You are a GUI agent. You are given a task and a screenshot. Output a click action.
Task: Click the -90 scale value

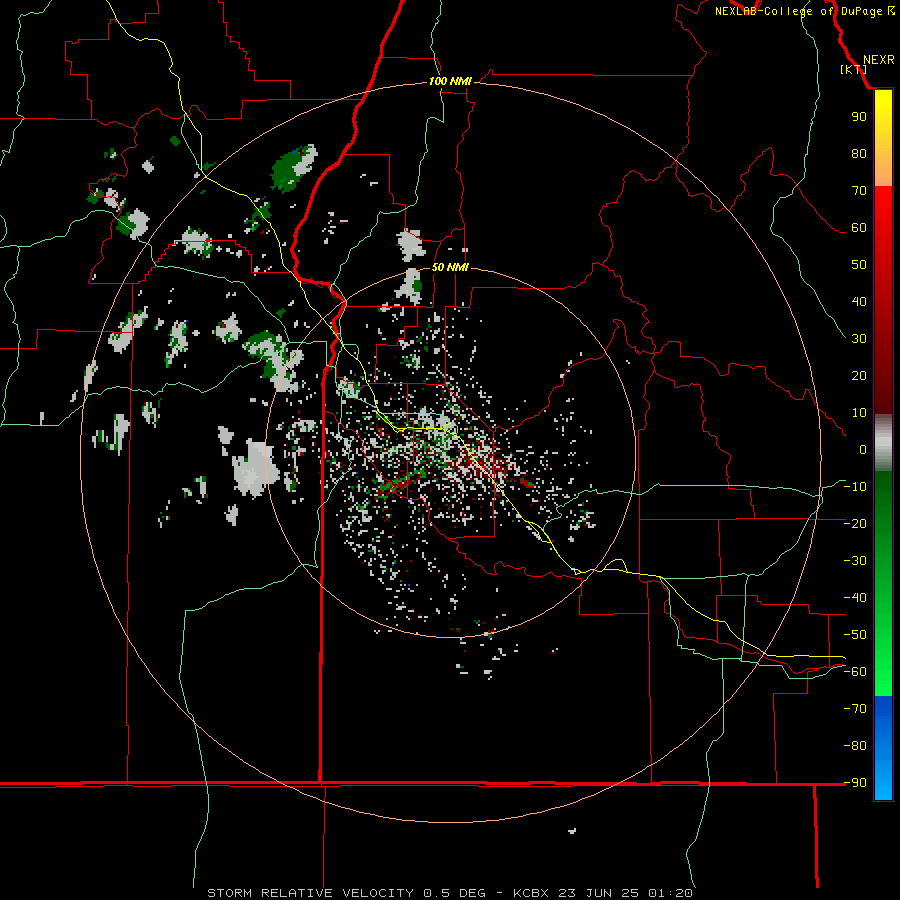point(855,782)
